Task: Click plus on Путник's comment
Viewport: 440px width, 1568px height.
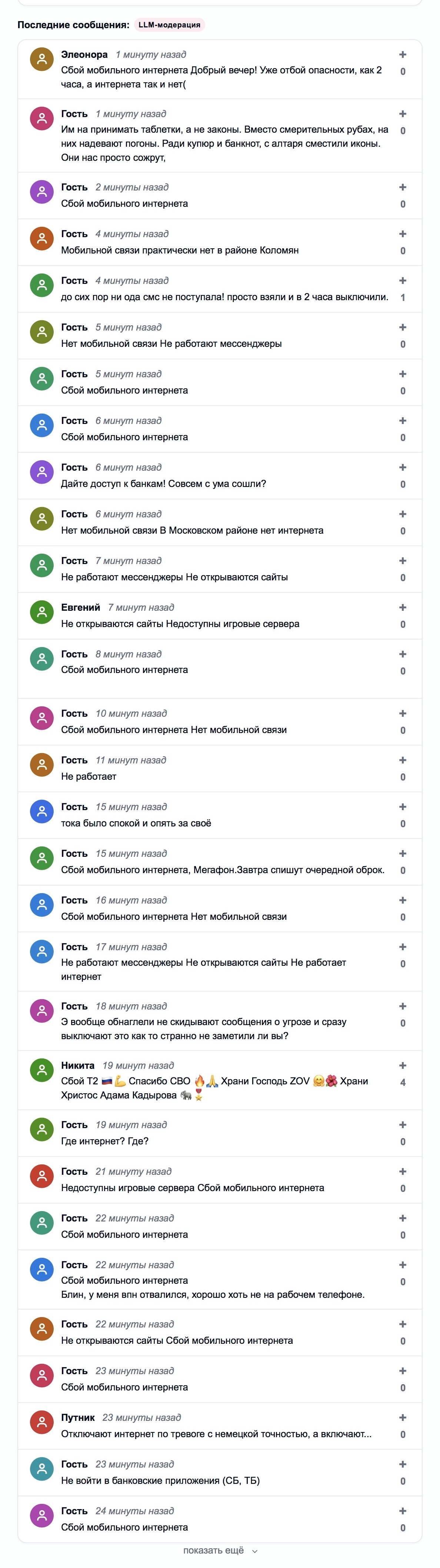Action: click(x=402, y=1418)
